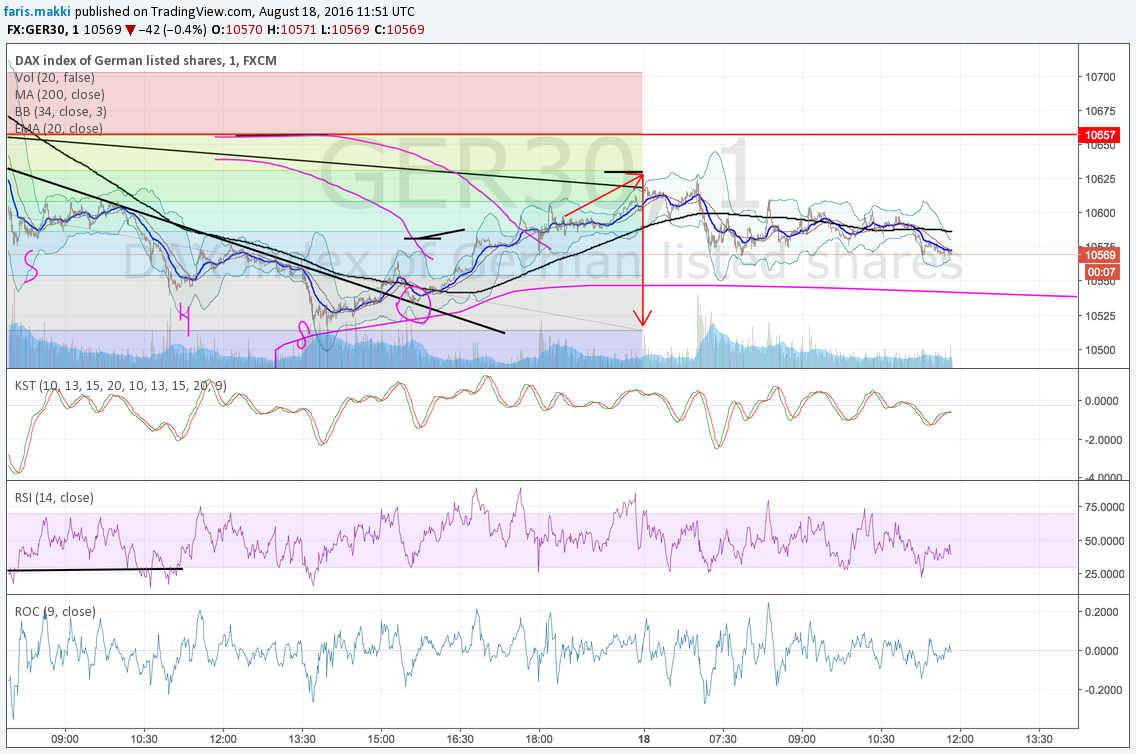The height and width of the screenshot is (754, 1136).
Task: Select the C:10569 close price value
Action: 399,30
